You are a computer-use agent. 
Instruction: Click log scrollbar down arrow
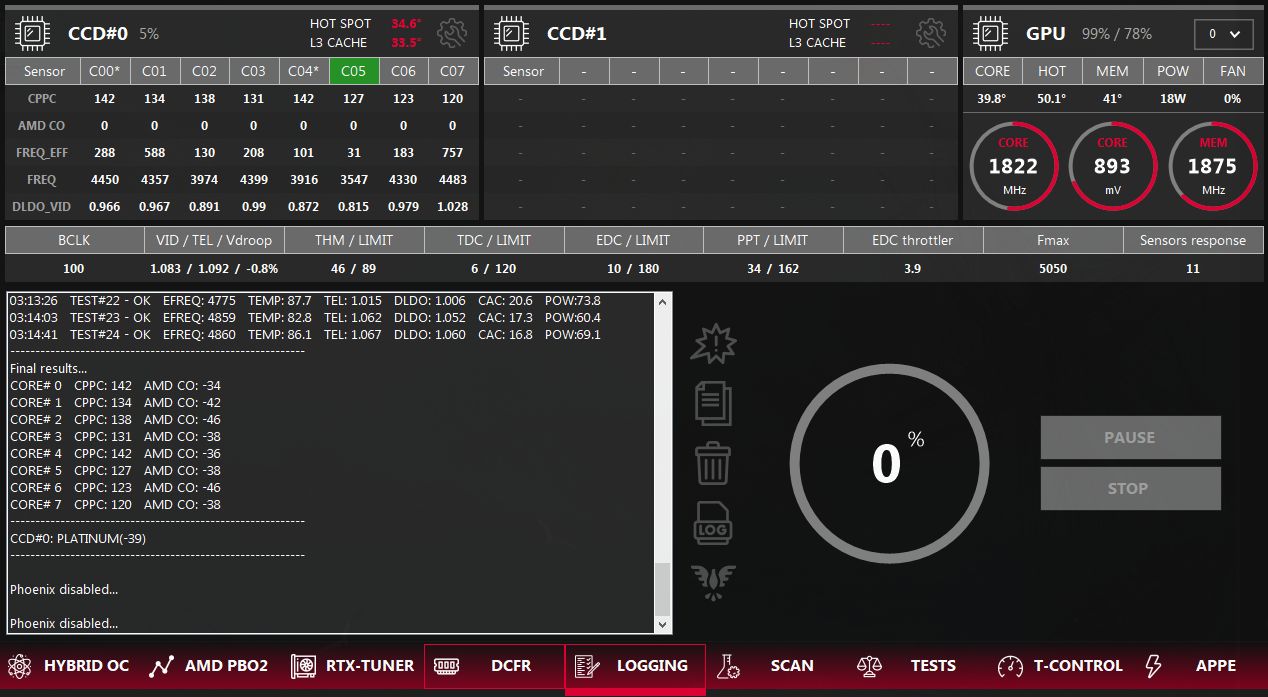tap(662, 624)
